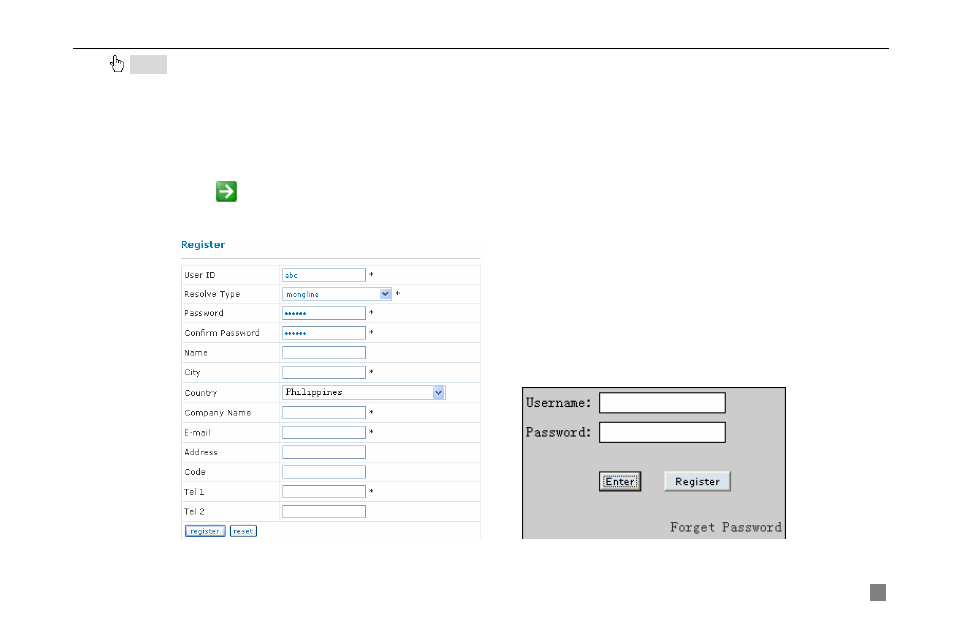The height and width of the screenshot is (637, 954).
Task: Click the Name input field
Action: [x=324, y=352]
